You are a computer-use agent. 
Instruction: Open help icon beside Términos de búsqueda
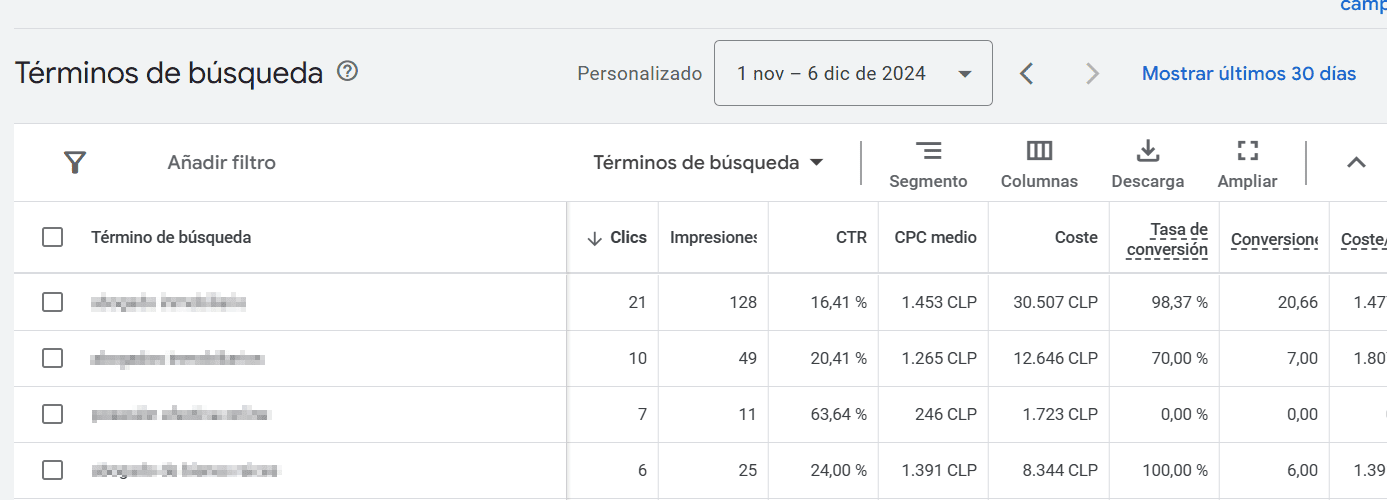tap(347, 72)
